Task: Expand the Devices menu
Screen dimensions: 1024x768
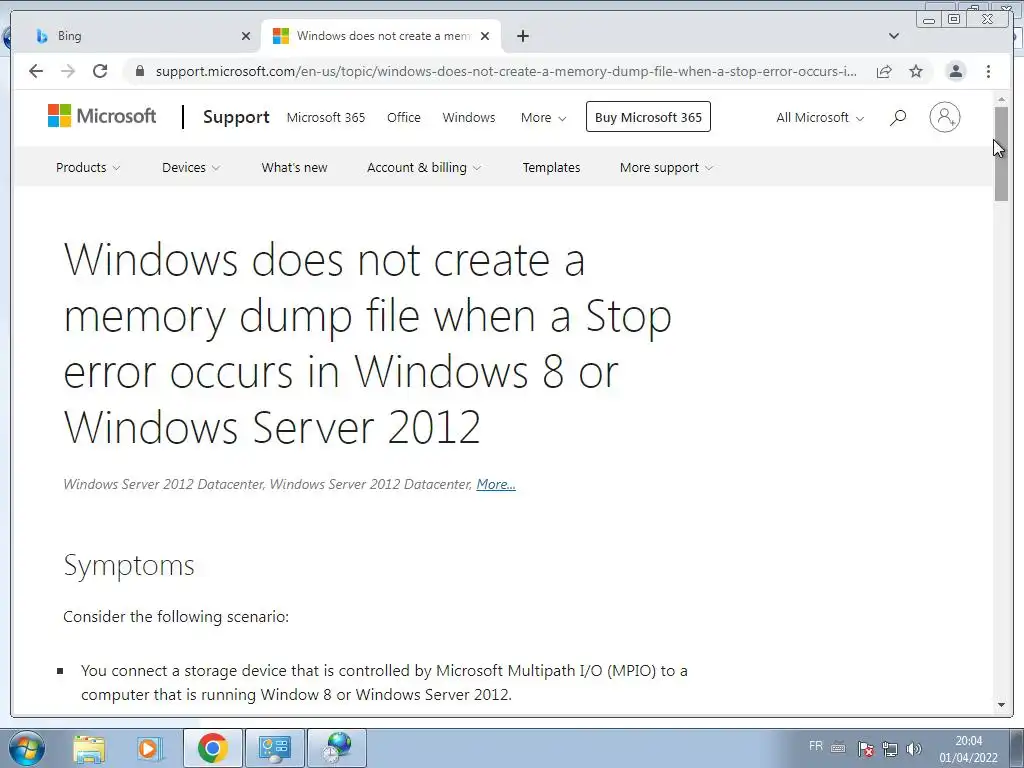Action: tap(191, 167)
